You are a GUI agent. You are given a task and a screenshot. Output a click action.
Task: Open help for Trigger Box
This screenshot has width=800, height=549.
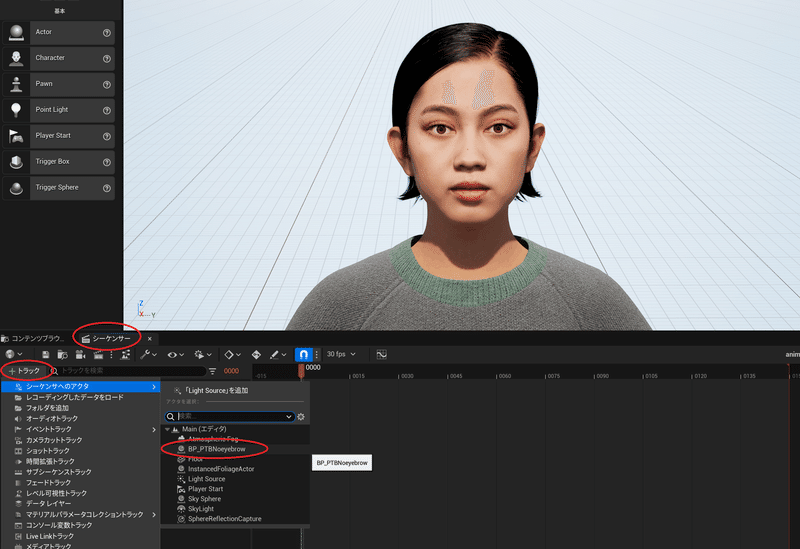(107, 162)
